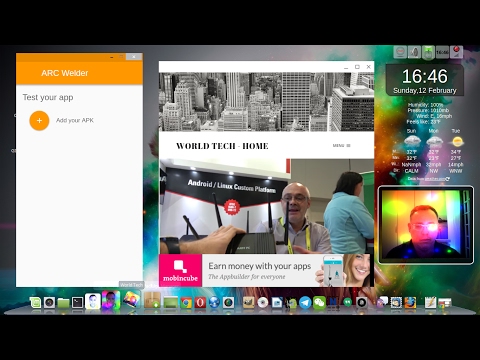480x360 pixels.
Task: Click the green highlighted applet in the top panel
Action: pyautogui.click(x=428, y=52)
